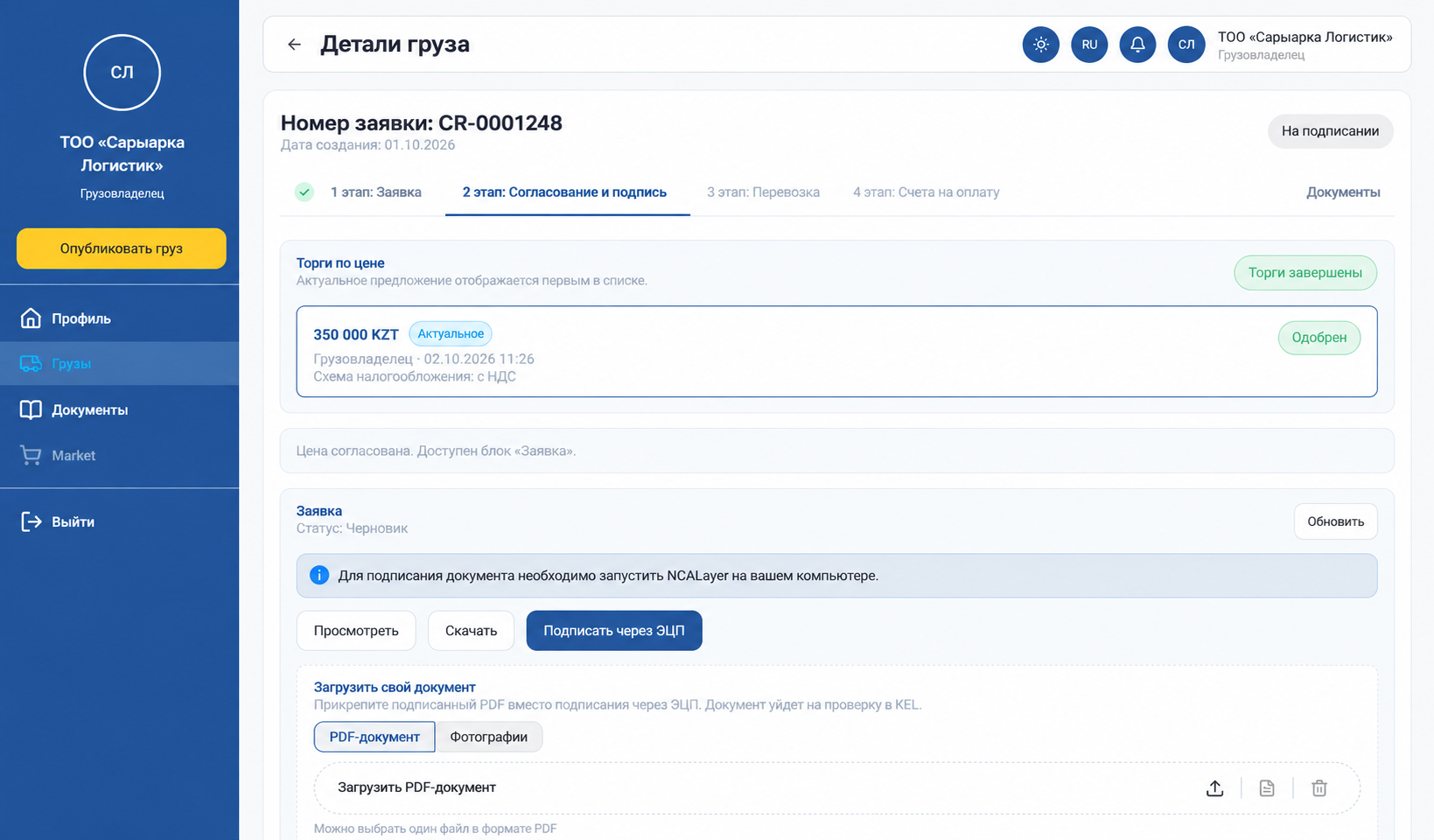
Task: Click the Одобрен status badge
Action: coord(1319,338)
